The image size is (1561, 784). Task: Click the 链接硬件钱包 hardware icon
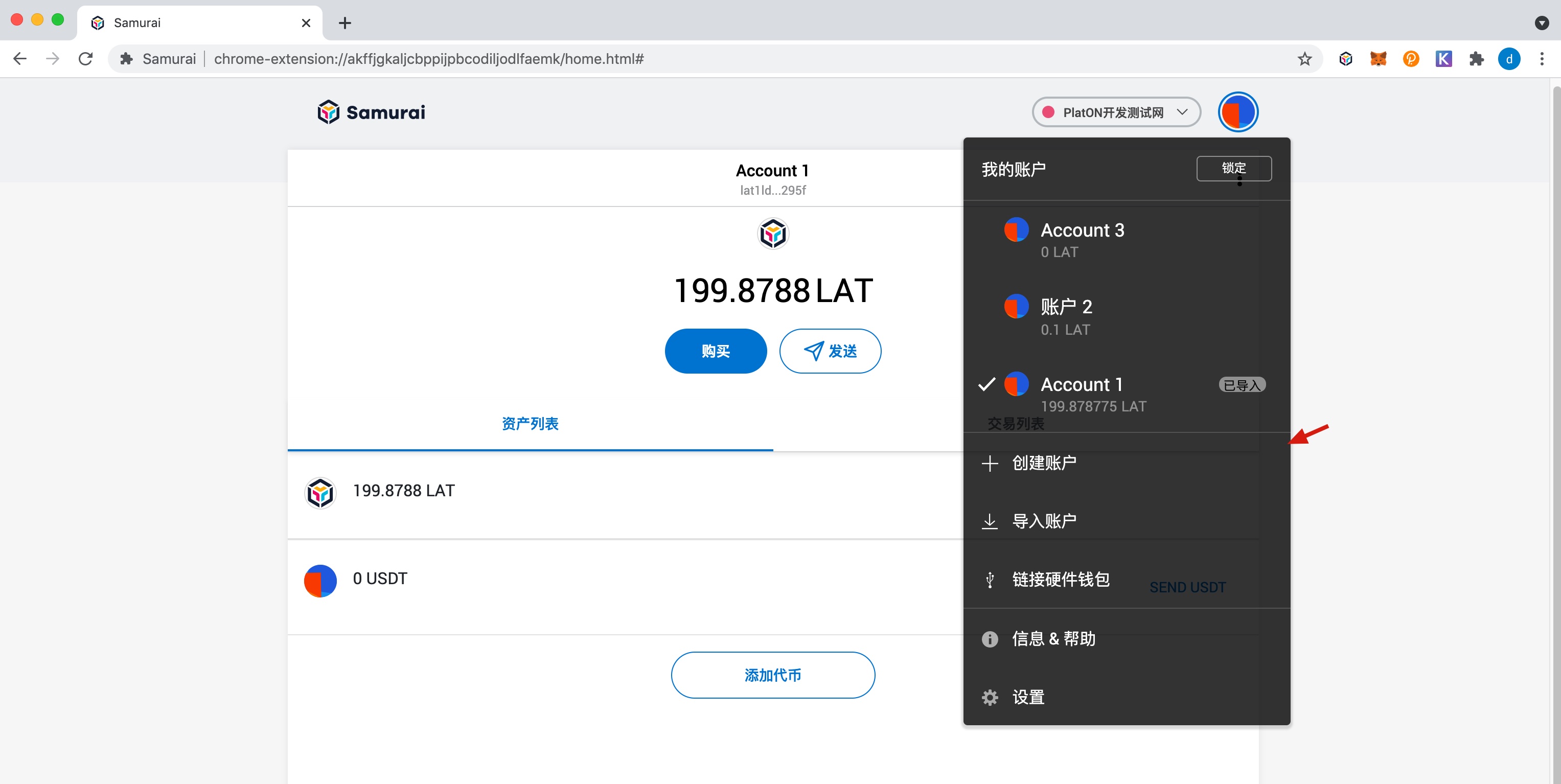click(x=988, y=579)
